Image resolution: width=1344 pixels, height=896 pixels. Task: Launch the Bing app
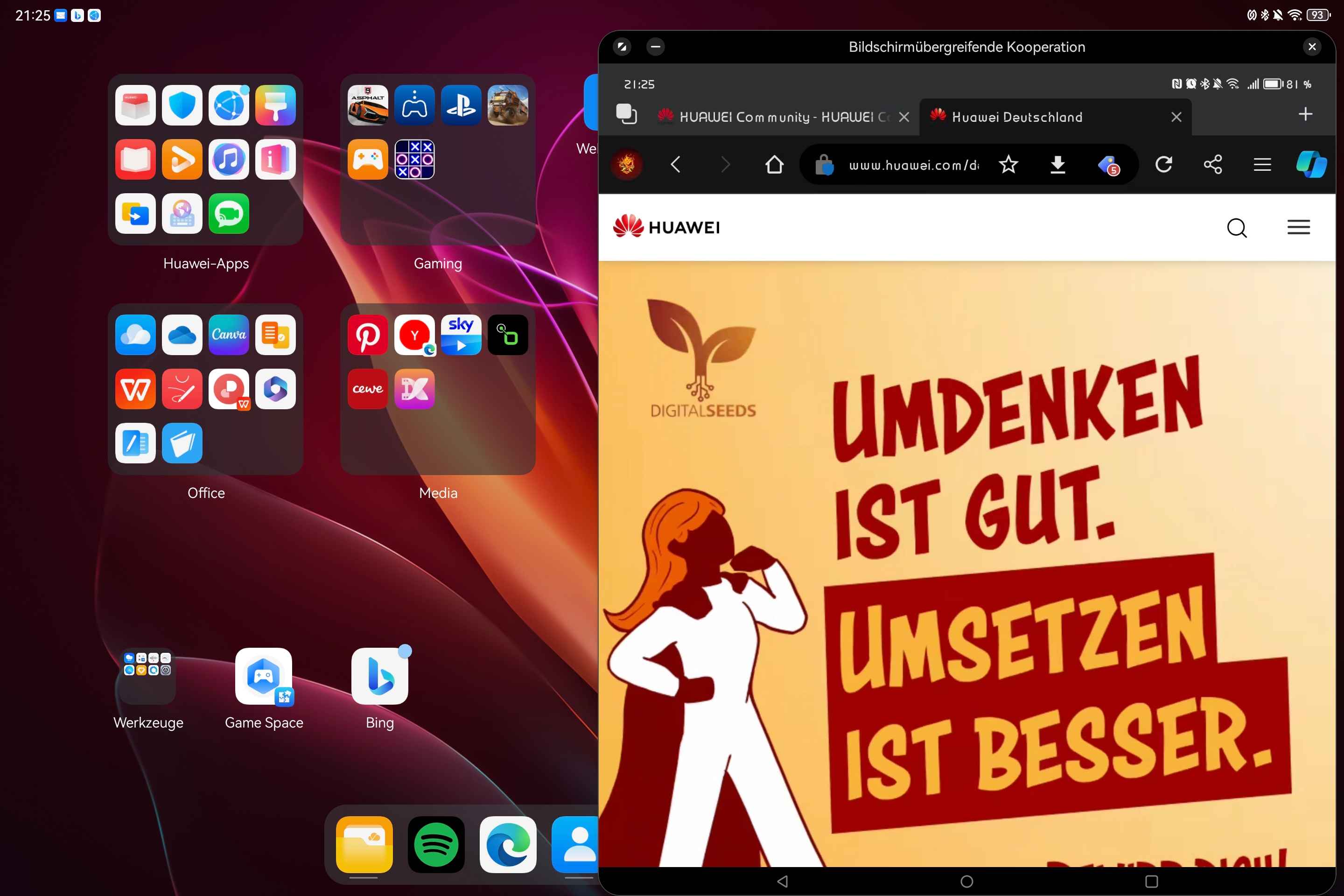[x=379, y=676]
